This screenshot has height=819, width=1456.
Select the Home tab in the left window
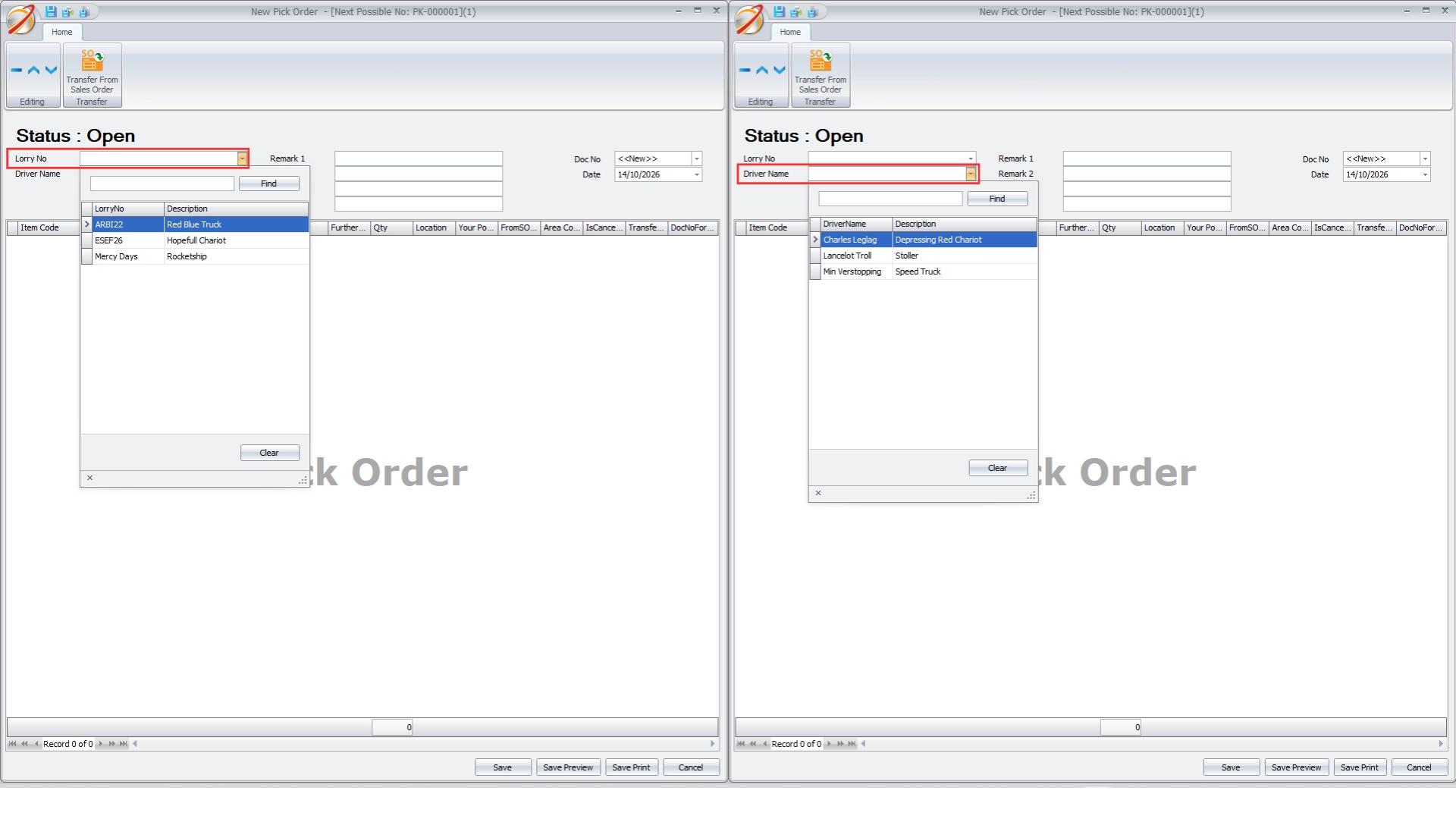click(62, 32)
